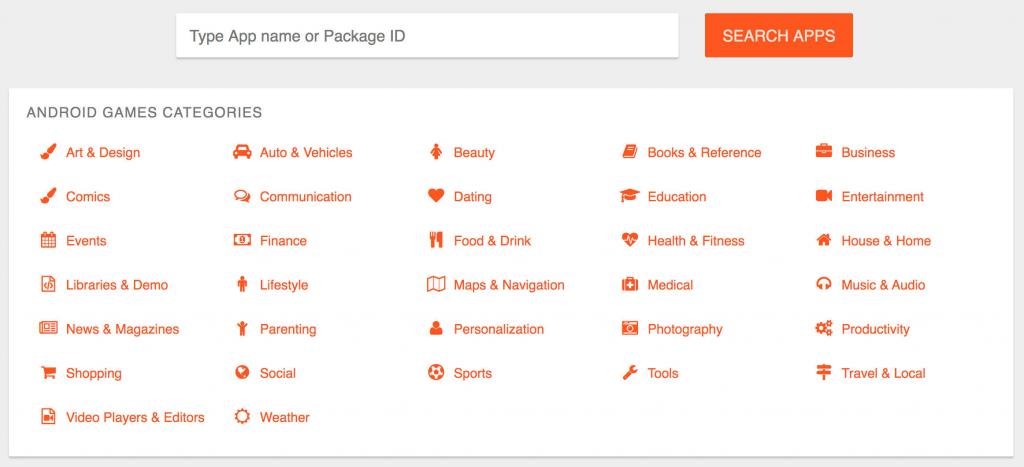Focus the app name or package ID field
This screenshot has height=467, width=1024.
427,36
